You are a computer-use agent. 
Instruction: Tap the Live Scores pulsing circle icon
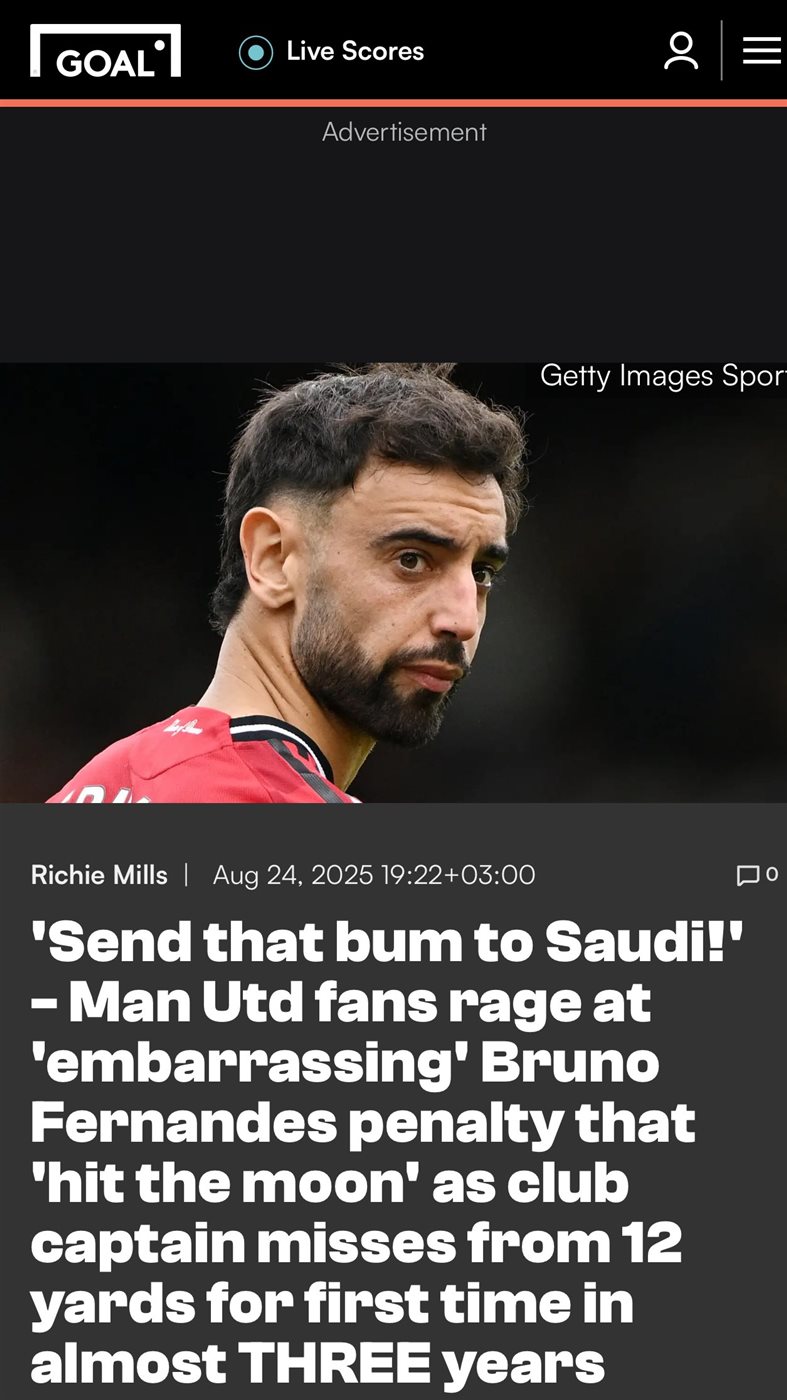point(256,52)
